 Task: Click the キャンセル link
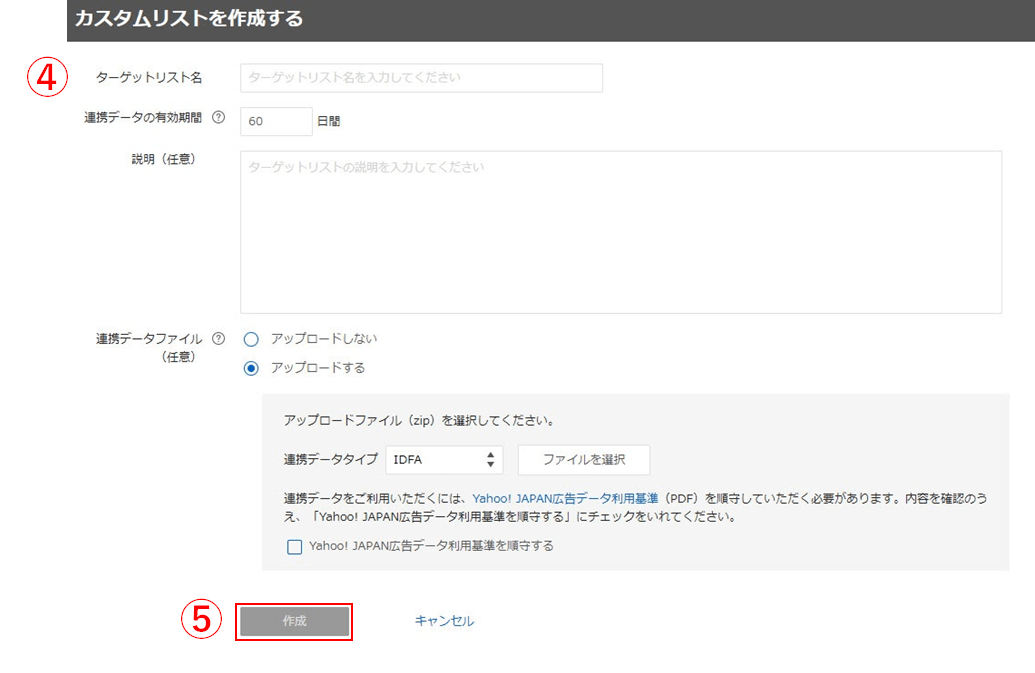pos(444,621)
